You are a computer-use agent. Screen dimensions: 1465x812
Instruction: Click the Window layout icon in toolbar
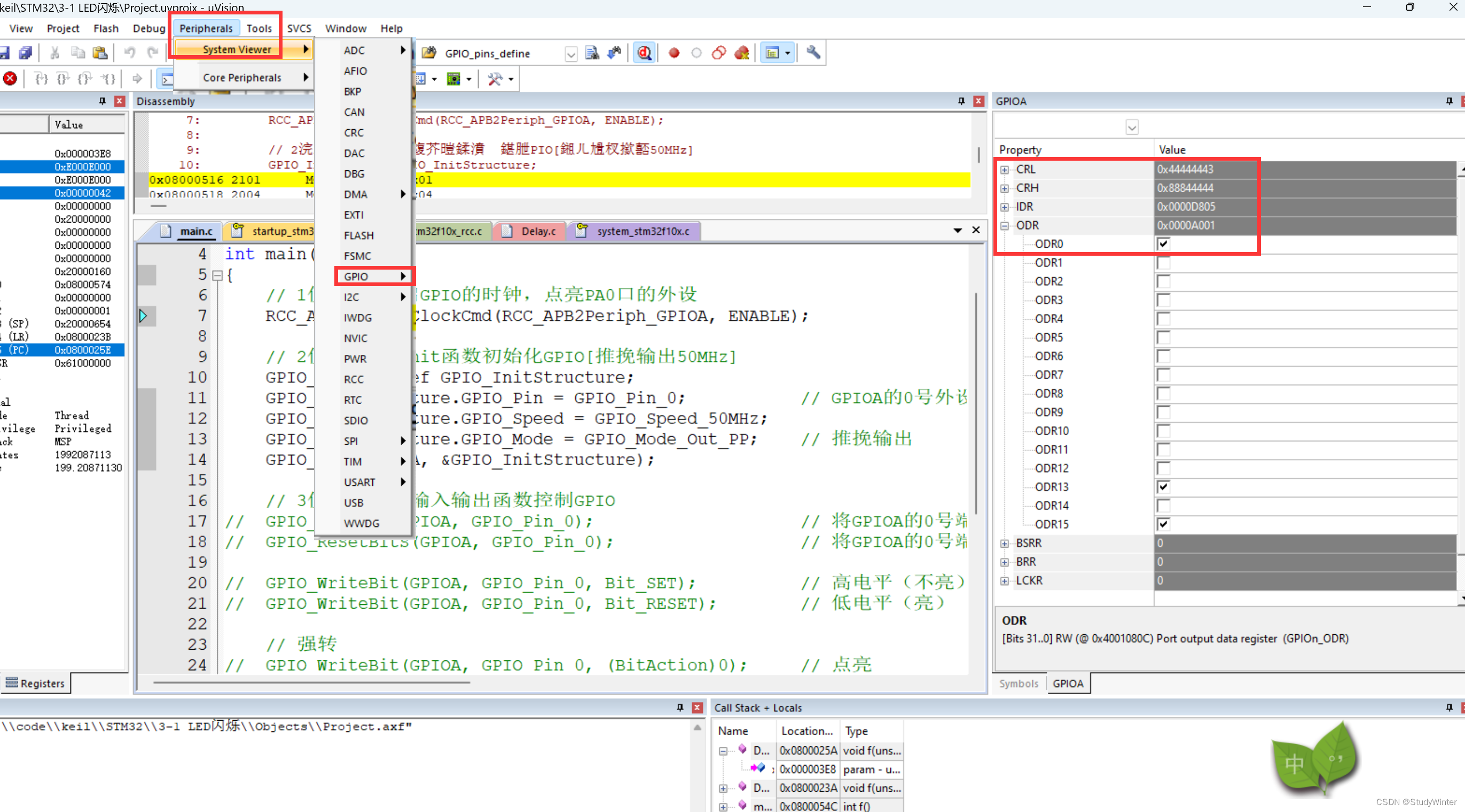(772, 53)
